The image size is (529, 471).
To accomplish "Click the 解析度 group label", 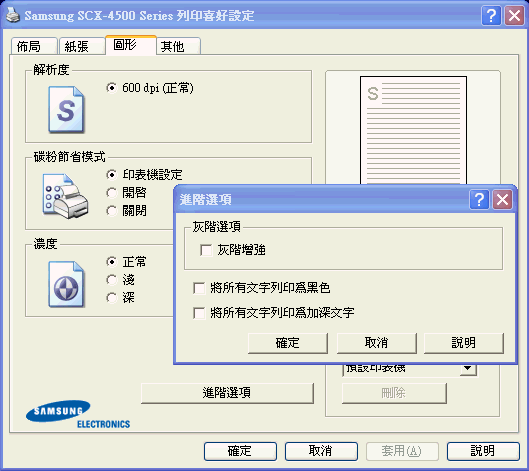I will point(51,70).
